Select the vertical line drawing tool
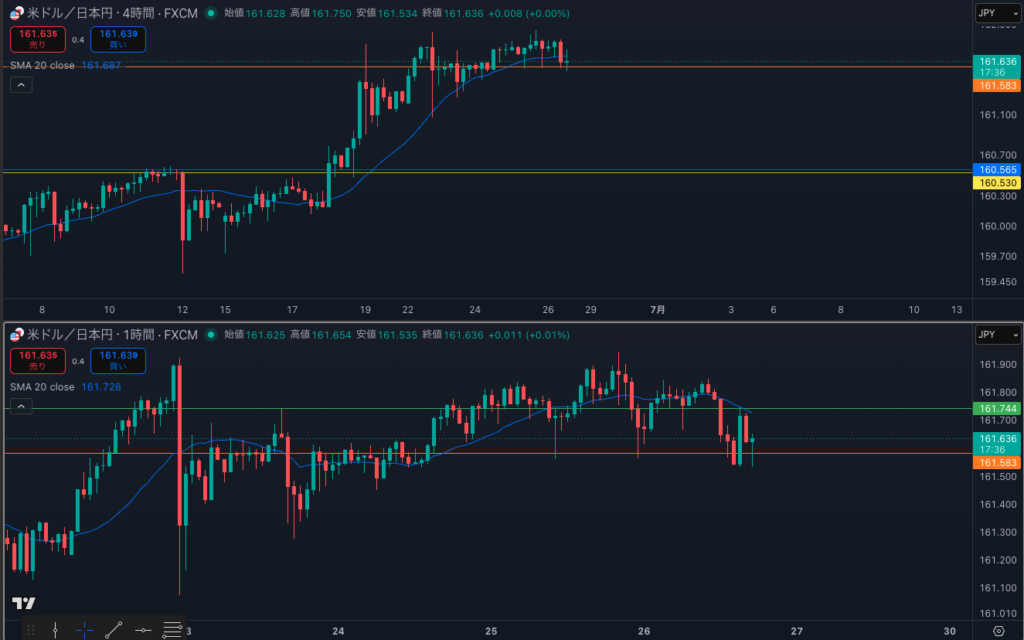The image size is (1024, 640). point(55,630)
